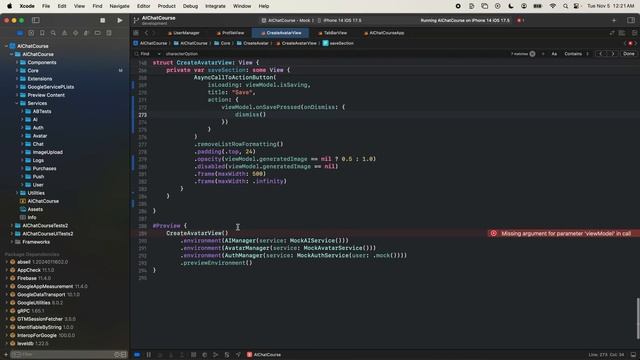Open the source control navigator icon
640x360 pixels.
[x=31, y=33]
